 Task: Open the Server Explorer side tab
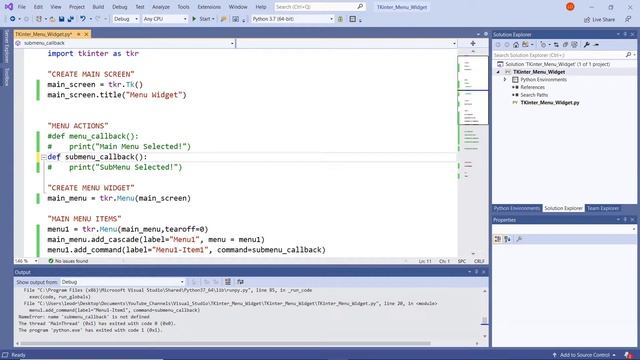click(x=6, y=47)
